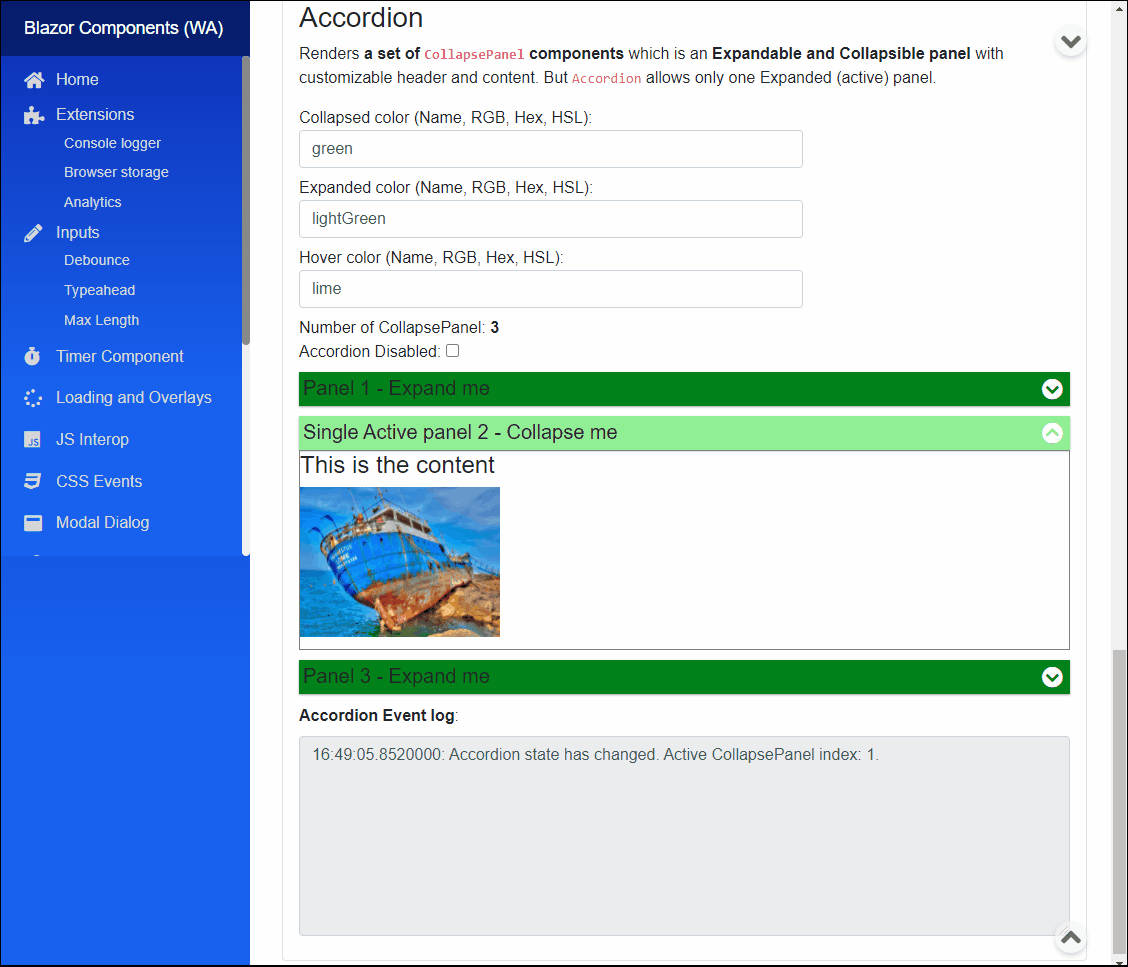Open Modal Dialog via its window icon
The height and width of the screenshot is (967, 1128).
[x=33, y=522]
